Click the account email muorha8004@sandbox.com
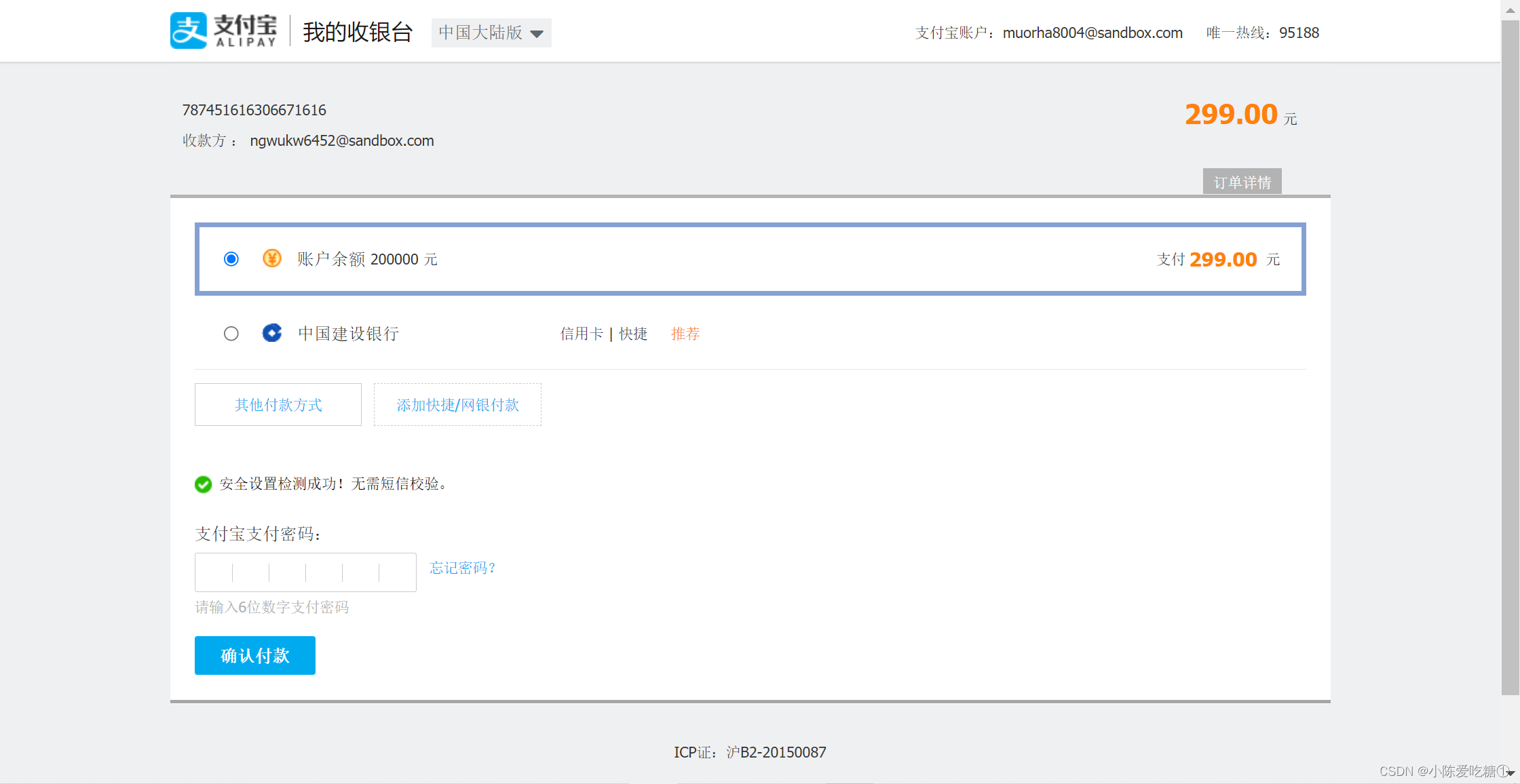This screenshot has width=1520, height=784. coord(1092,33)
